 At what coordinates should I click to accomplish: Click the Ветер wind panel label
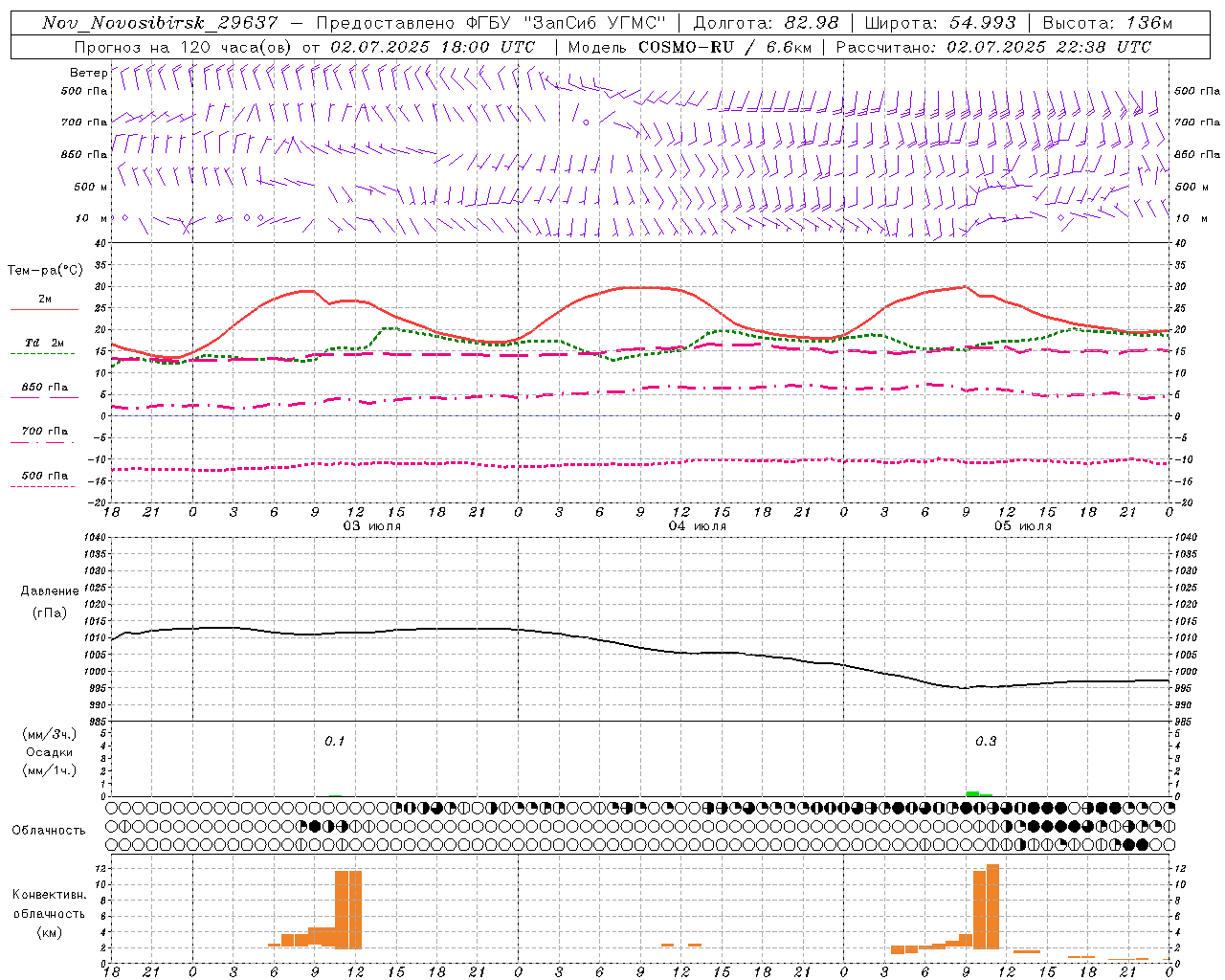[88, 73]
